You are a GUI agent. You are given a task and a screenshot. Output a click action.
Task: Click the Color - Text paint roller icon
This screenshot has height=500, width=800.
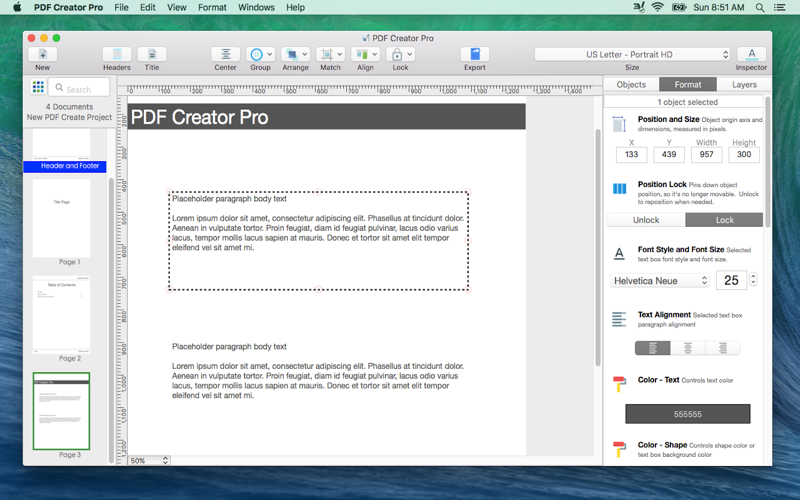pyautogui.click(x=619, y=384)
